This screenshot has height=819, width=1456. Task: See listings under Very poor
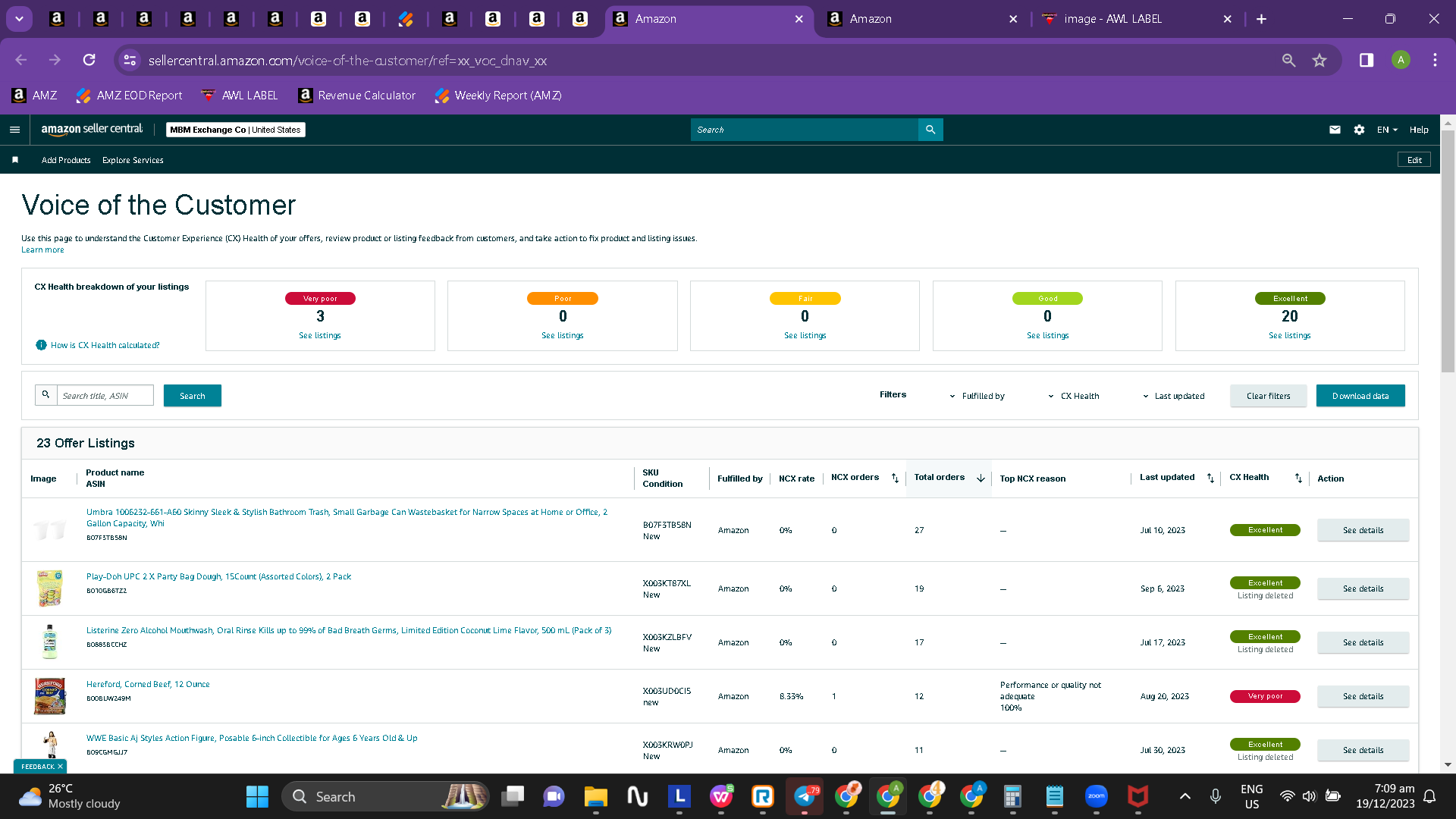pyautogui.click(x=320, y=335)
